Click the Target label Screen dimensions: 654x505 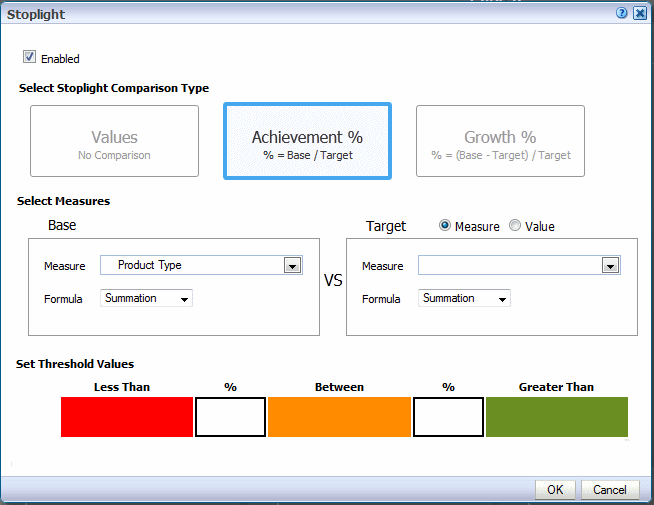386,226
